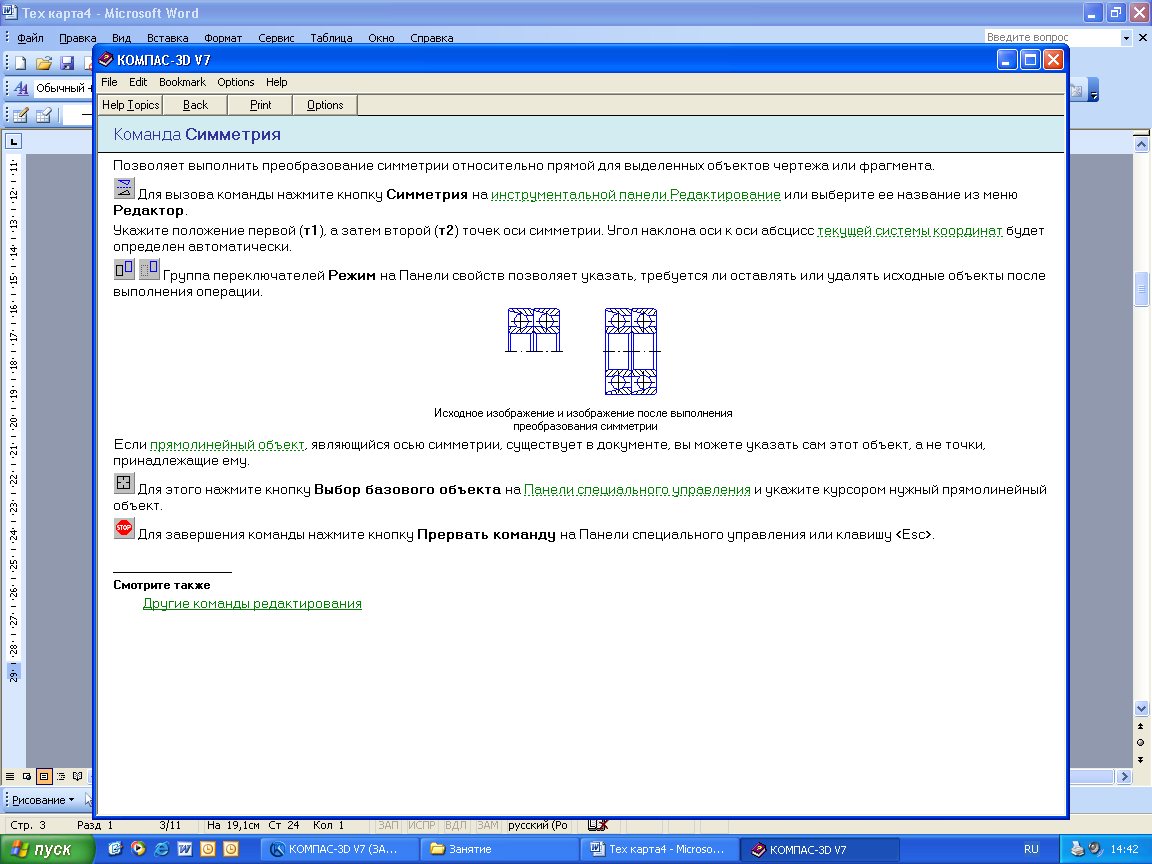Click the New document icon in Word
Screen dimensions: 1152x864
click(x=21, y=63)
